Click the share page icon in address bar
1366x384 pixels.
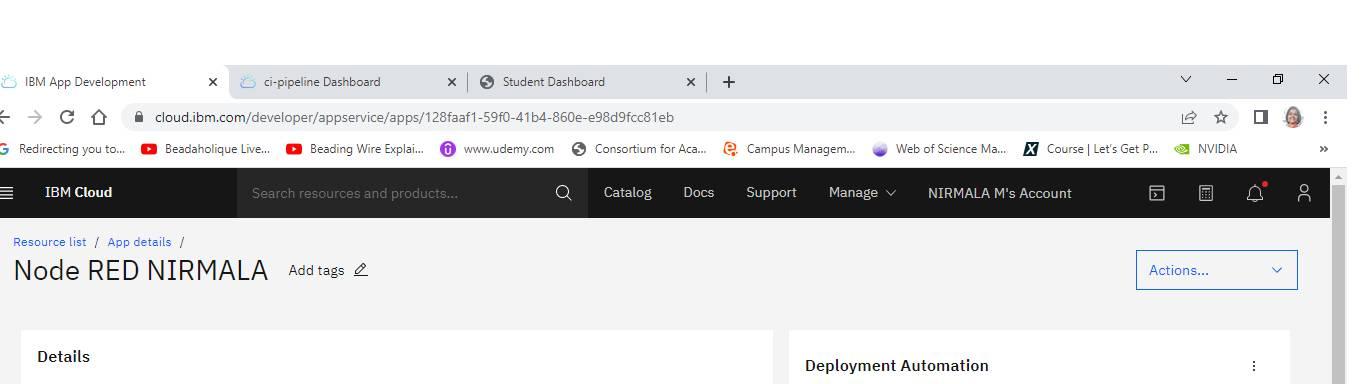coord(1189,117)
